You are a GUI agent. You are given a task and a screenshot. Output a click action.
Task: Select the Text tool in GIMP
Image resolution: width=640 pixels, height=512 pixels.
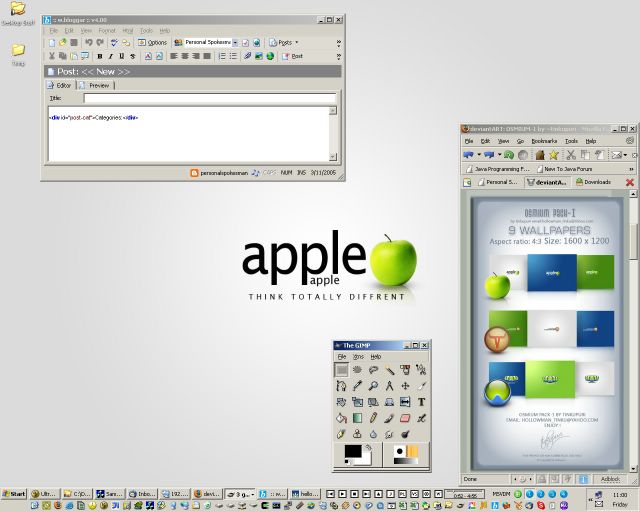coord(421,402)
